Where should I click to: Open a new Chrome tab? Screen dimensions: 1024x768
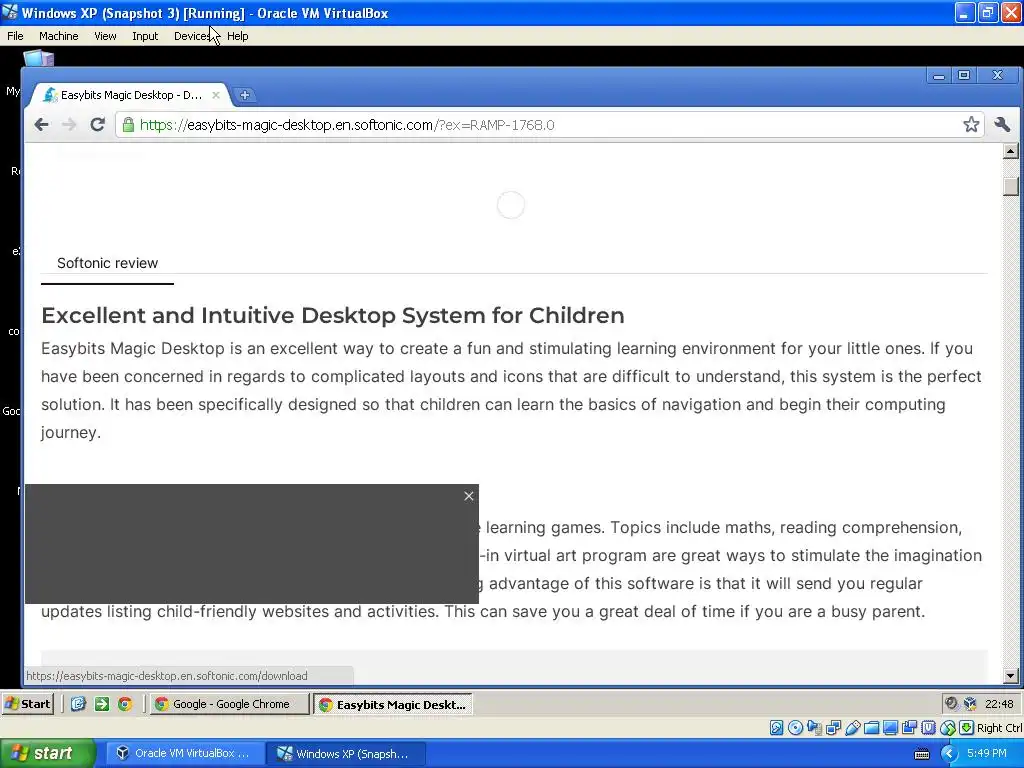point(244,95)
